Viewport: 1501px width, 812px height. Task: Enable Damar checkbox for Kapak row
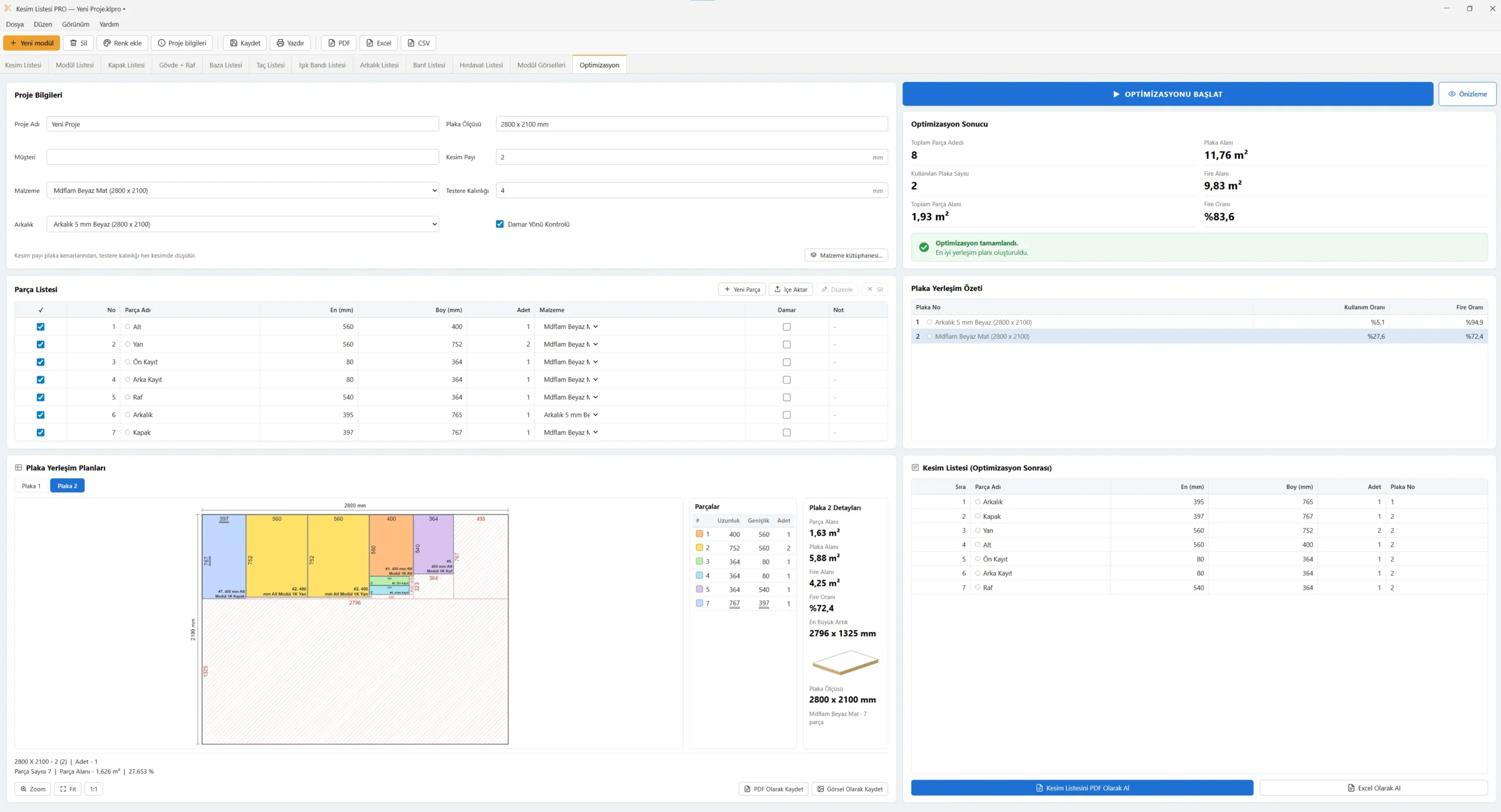787,432
